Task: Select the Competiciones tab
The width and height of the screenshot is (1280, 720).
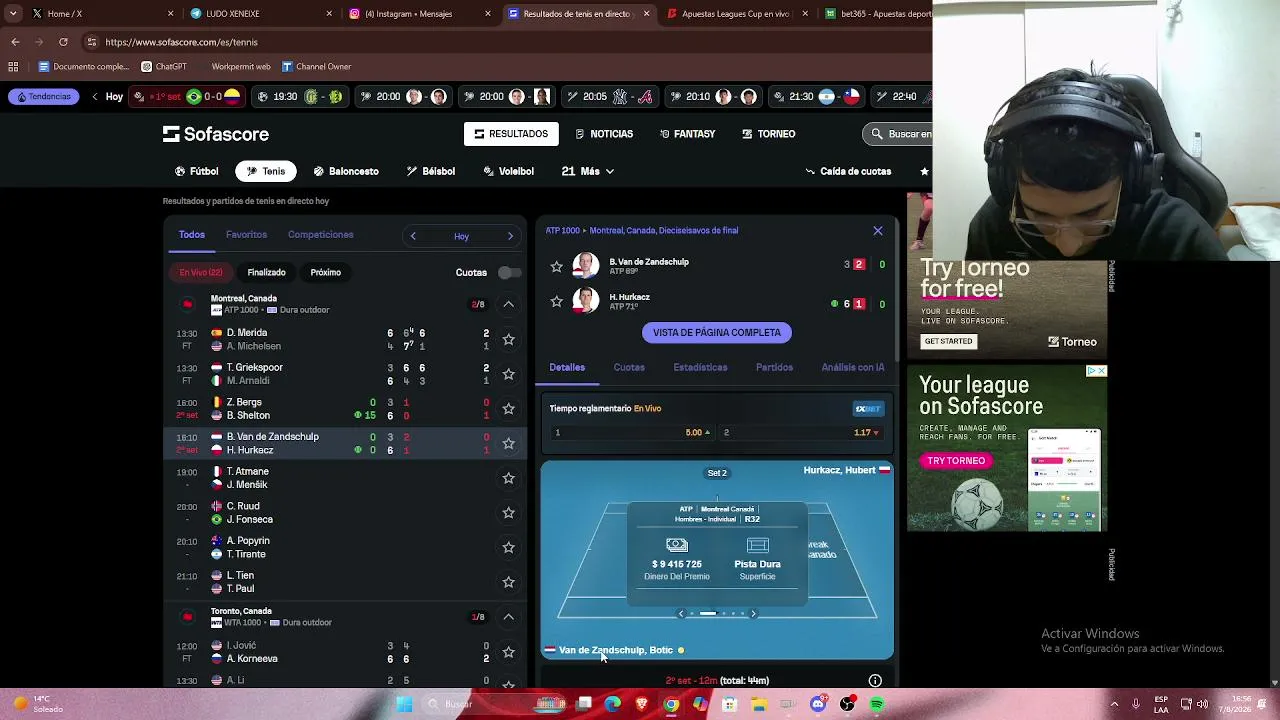Action: pos(320,235)
